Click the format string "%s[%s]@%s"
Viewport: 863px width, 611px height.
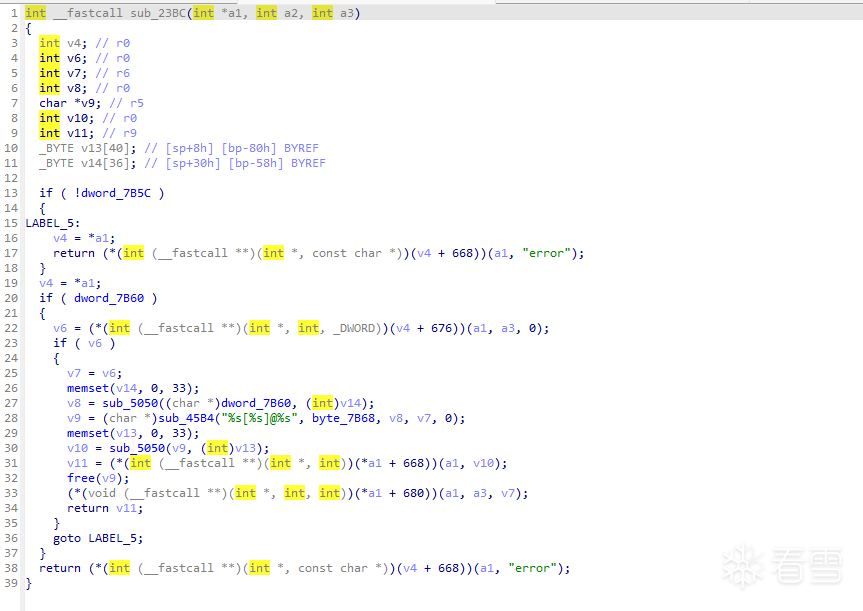(x=259, y=418)
